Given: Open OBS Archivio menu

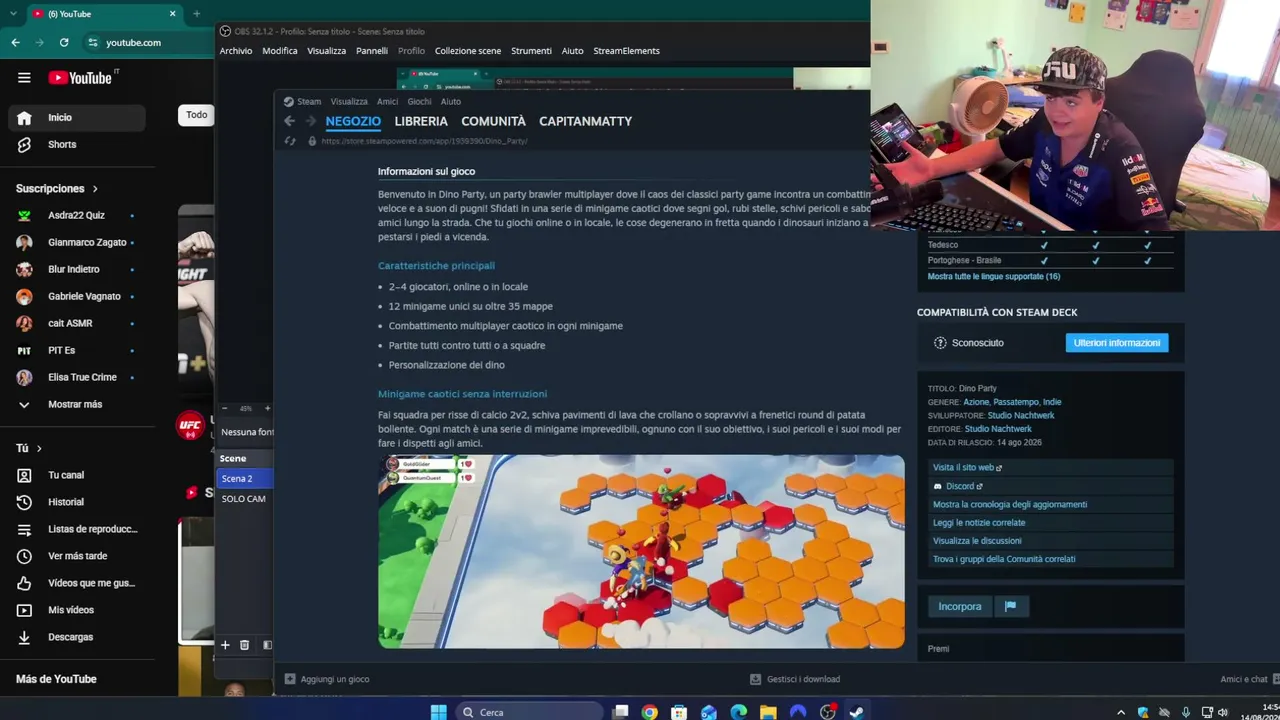Looking at the screenshot, I should 236,51.
